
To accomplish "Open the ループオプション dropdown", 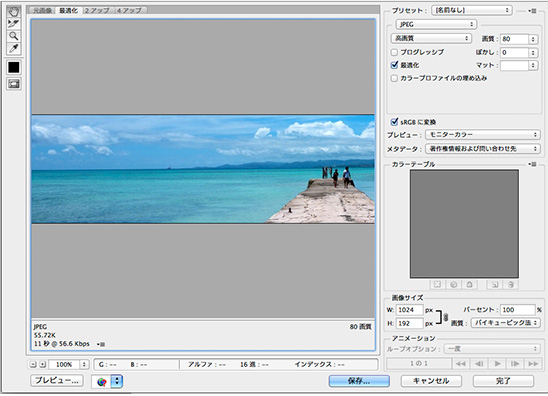I will point(492,349).
